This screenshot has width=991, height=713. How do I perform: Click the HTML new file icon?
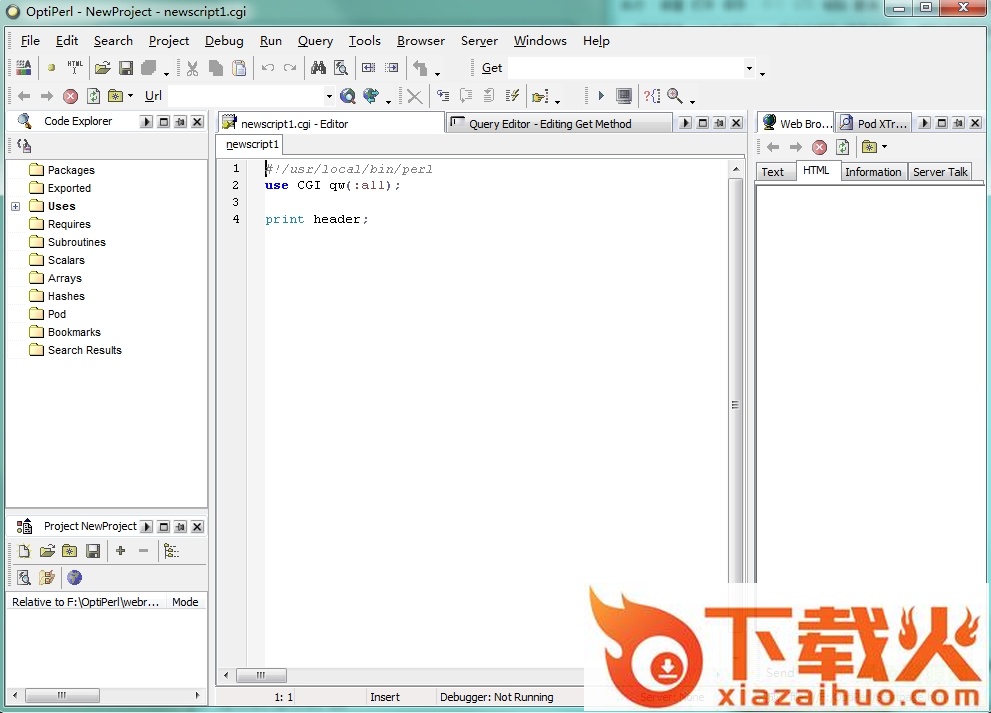[x=75, y=68]
